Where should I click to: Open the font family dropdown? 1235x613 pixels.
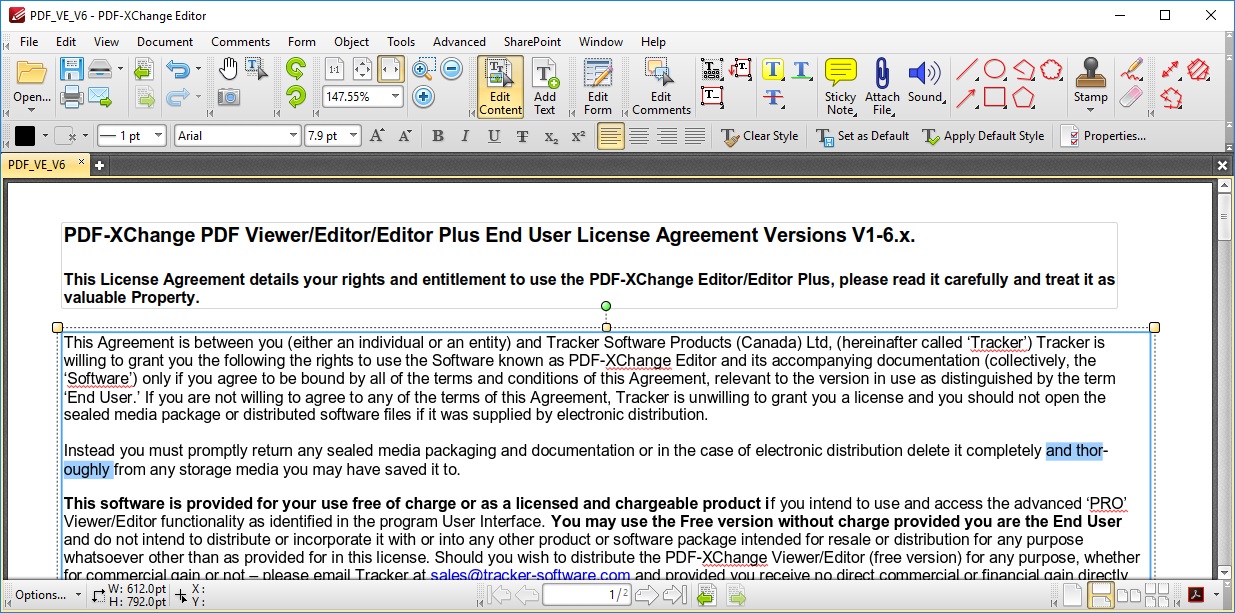click(293, 135)
